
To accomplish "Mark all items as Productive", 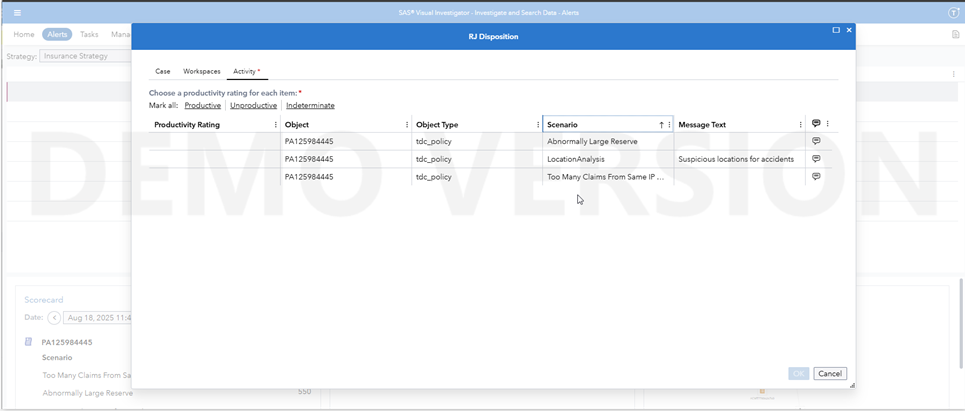I will pyautogui.click(x=202, y=106).
